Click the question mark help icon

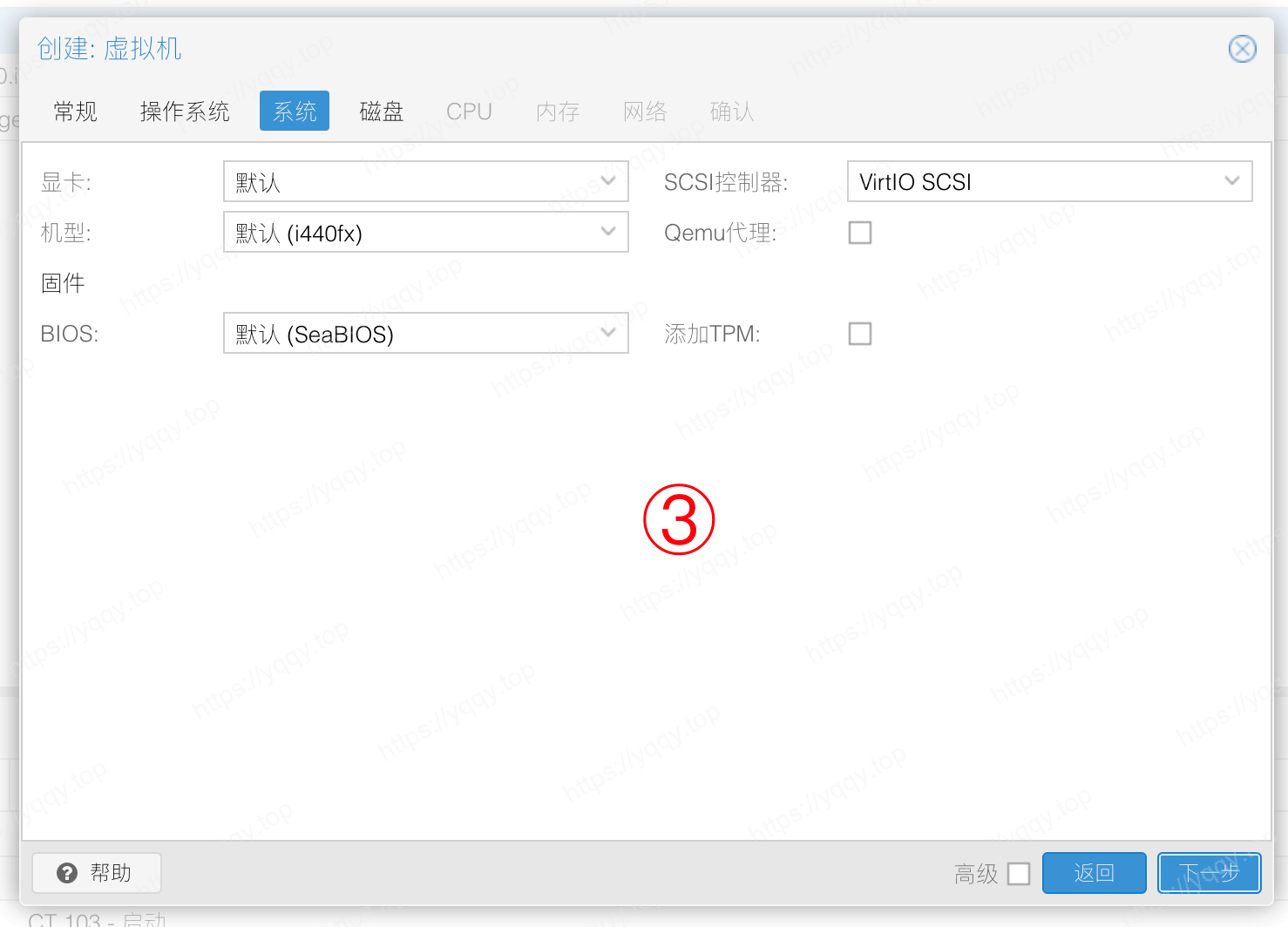tap(67, 873)
